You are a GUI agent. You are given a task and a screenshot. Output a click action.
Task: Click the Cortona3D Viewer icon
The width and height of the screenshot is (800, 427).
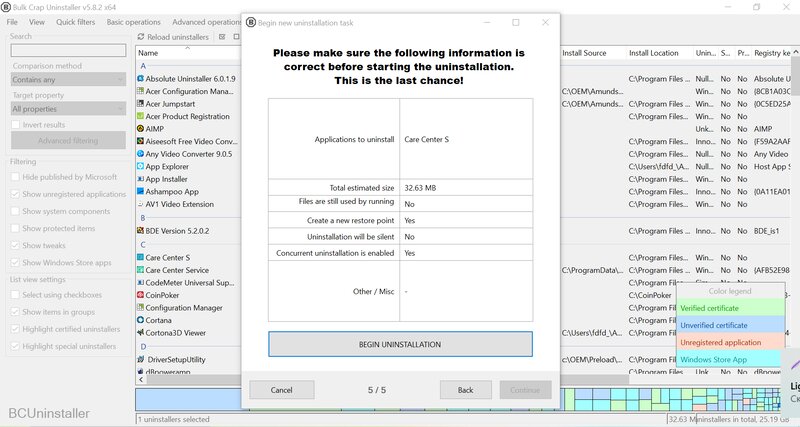click(140, 333)
